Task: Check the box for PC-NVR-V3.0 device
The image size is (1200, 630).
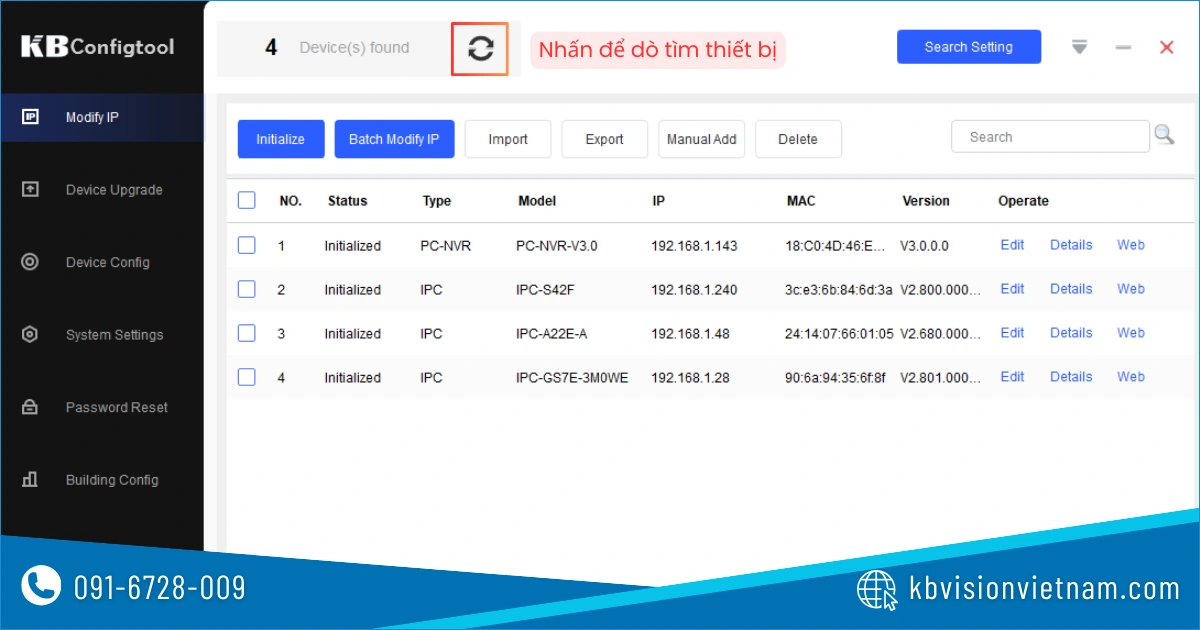Action: (247, 245)
